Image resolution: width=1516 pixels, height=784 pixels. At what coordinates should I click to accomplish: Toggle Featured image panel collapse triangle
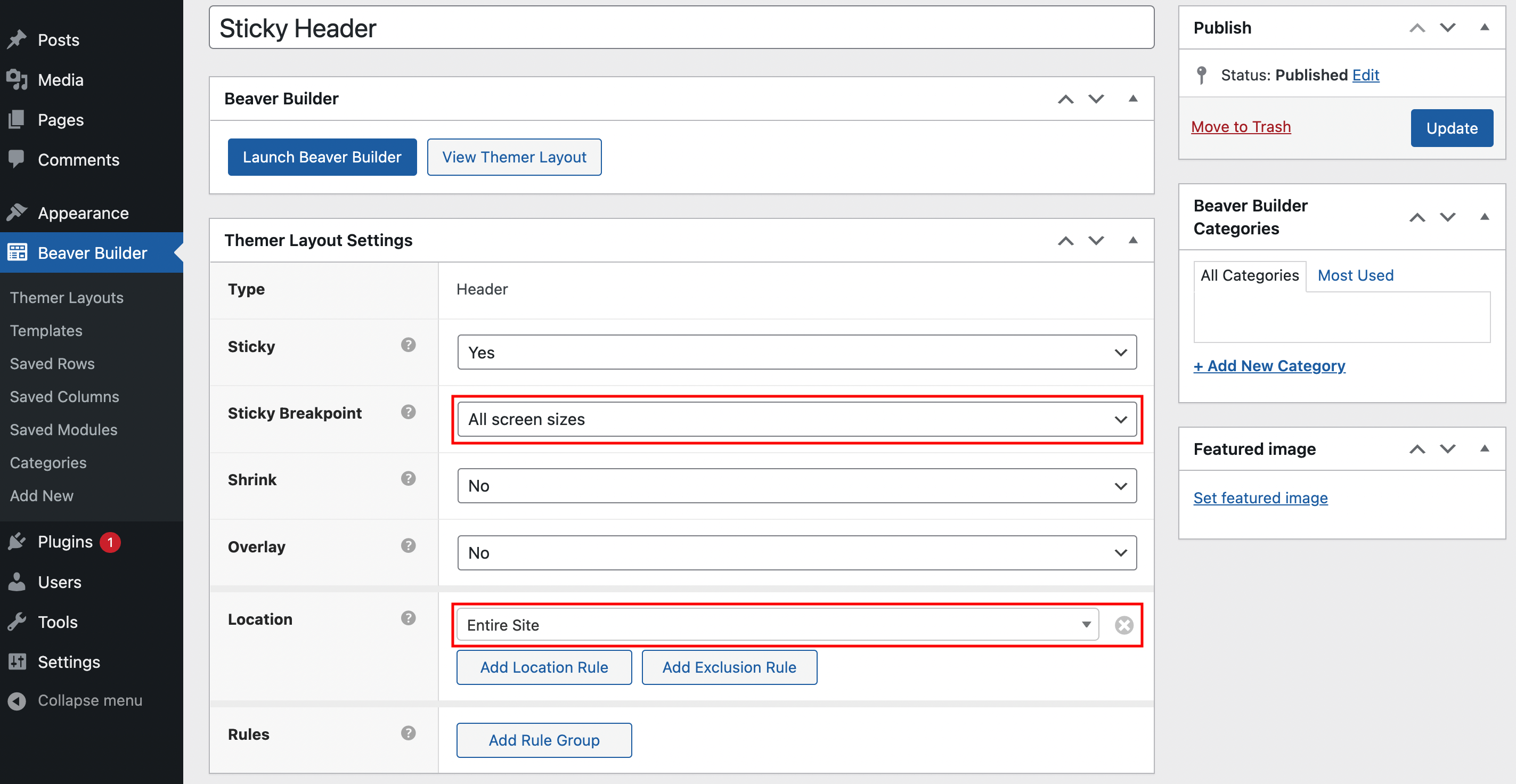pyautogui.click(x=1485, y=448)
